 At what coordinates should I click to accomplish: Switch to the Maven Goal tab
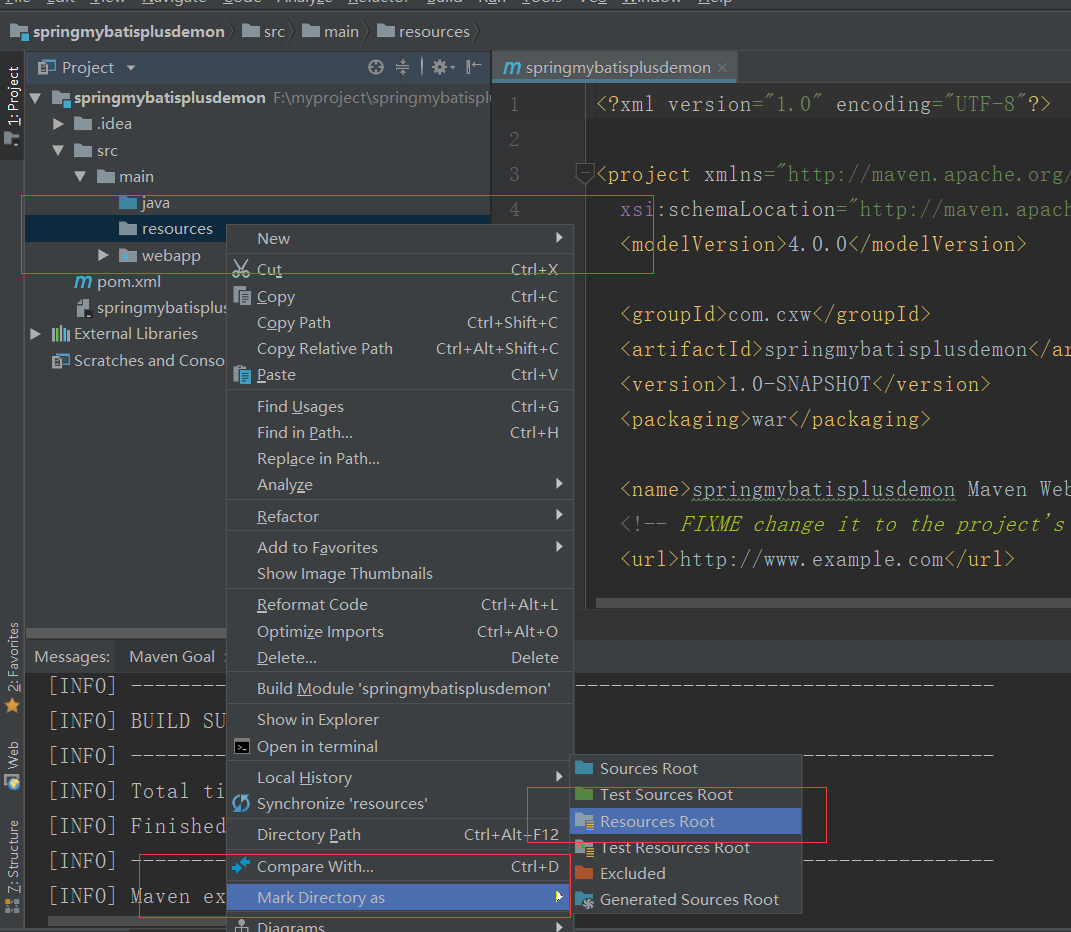coord(172,656)
